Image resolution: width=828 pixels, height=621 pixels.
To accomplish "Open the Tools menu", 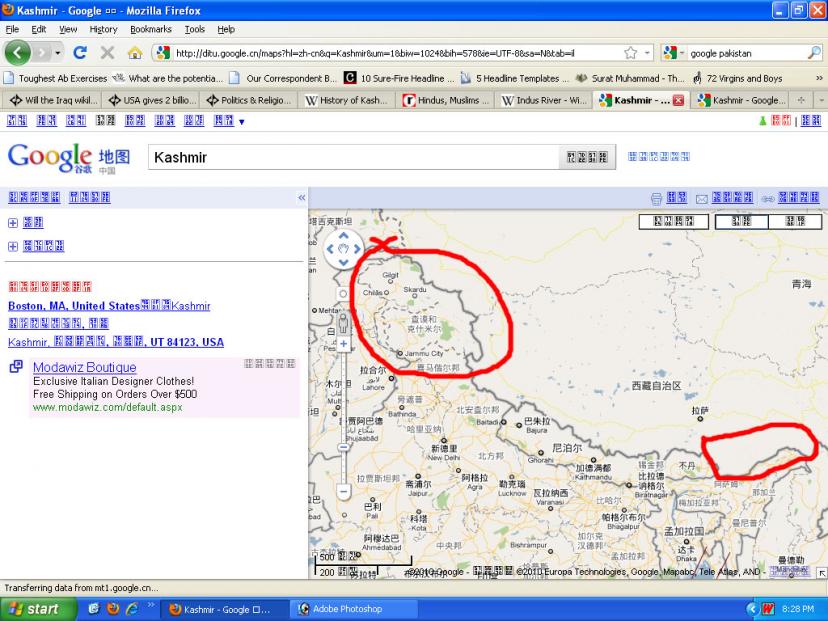I will 195,30.
